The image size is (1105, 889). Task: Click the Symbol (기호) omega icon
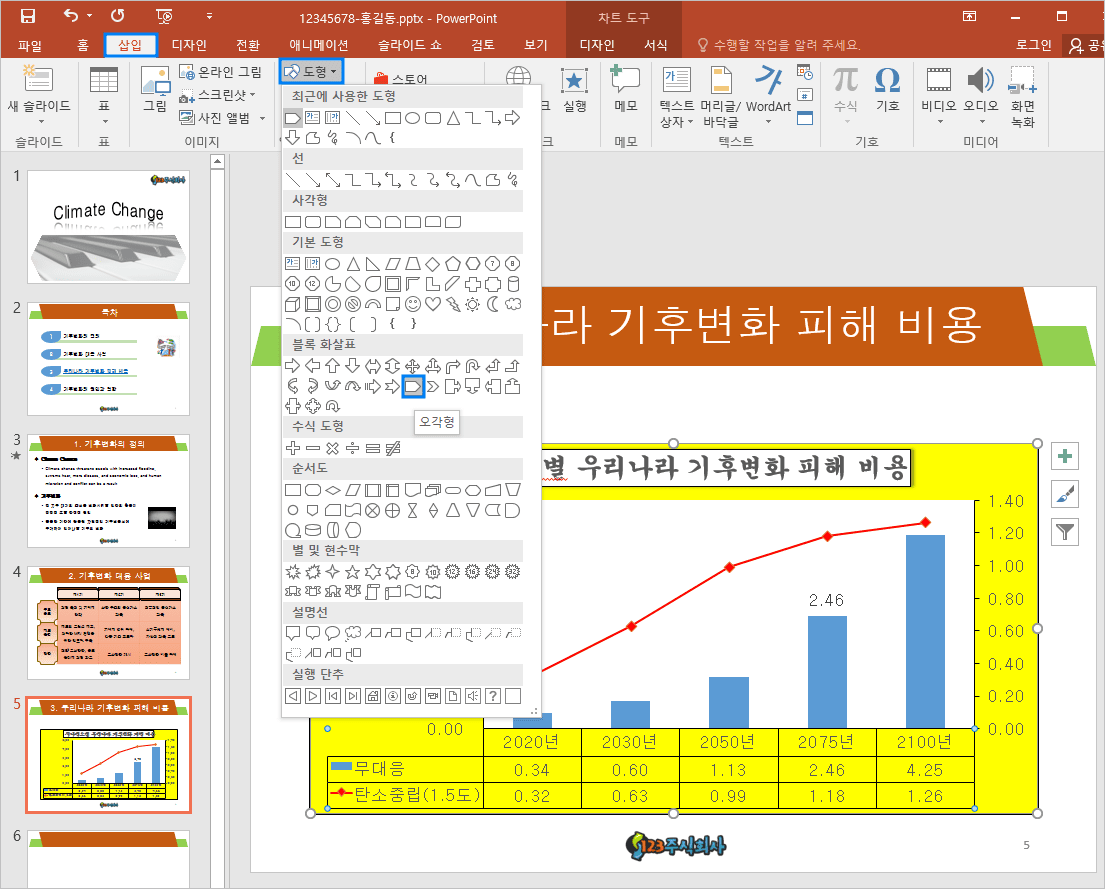(887, 80)
